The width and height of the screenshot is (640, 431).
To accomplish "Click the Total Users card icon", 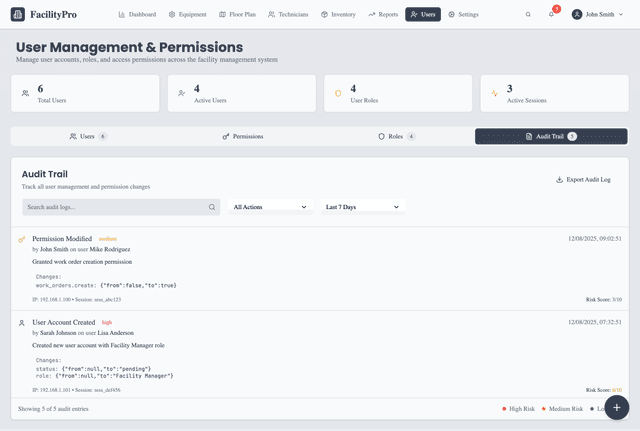I will point(26,94).
